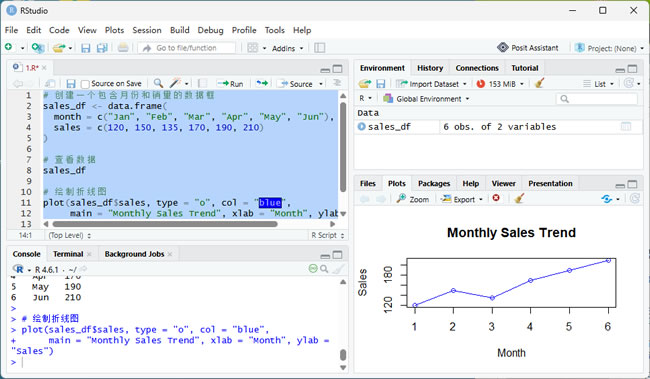This screenshot has width=650, height=379.
Task: Open the Help tab in lower pane
Action: click(x=471, y=183)
